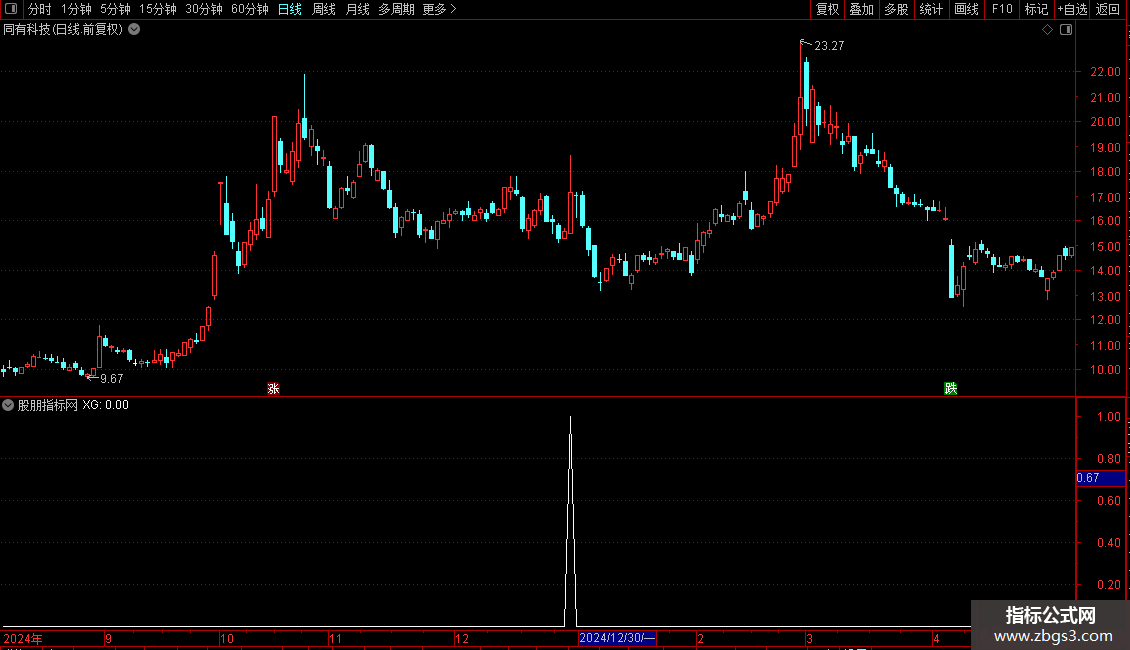Click the 0.67 value marker on the indicator axis
The height and width of the screenshot is (650, 1130).
point(1100,478)
